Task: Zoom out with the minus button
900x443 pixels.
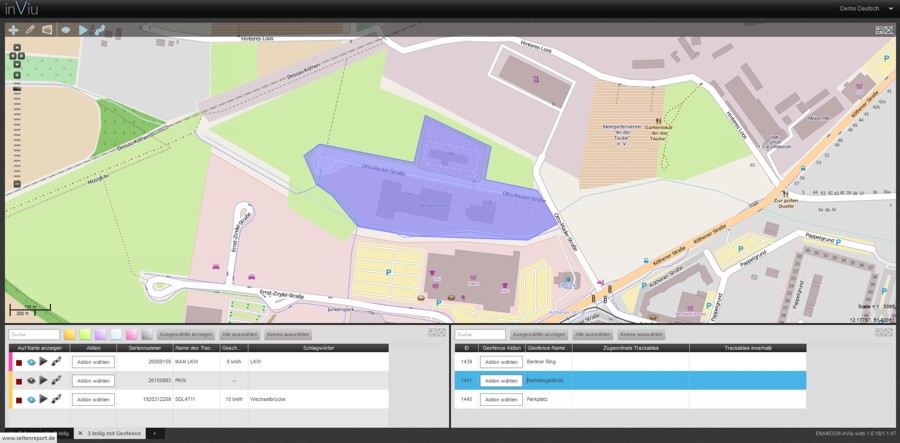Action: [x=17, y=184]
